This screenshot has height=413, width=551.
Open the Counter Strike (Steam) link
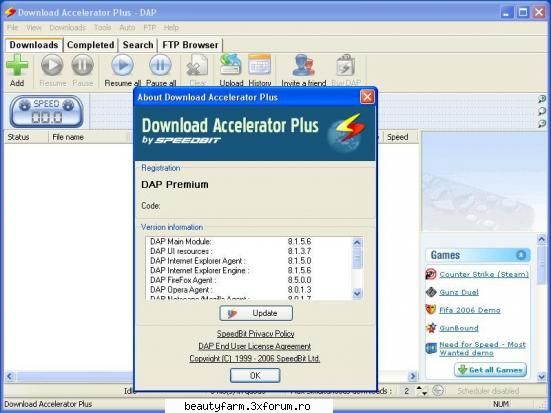(x=484, y=275)
